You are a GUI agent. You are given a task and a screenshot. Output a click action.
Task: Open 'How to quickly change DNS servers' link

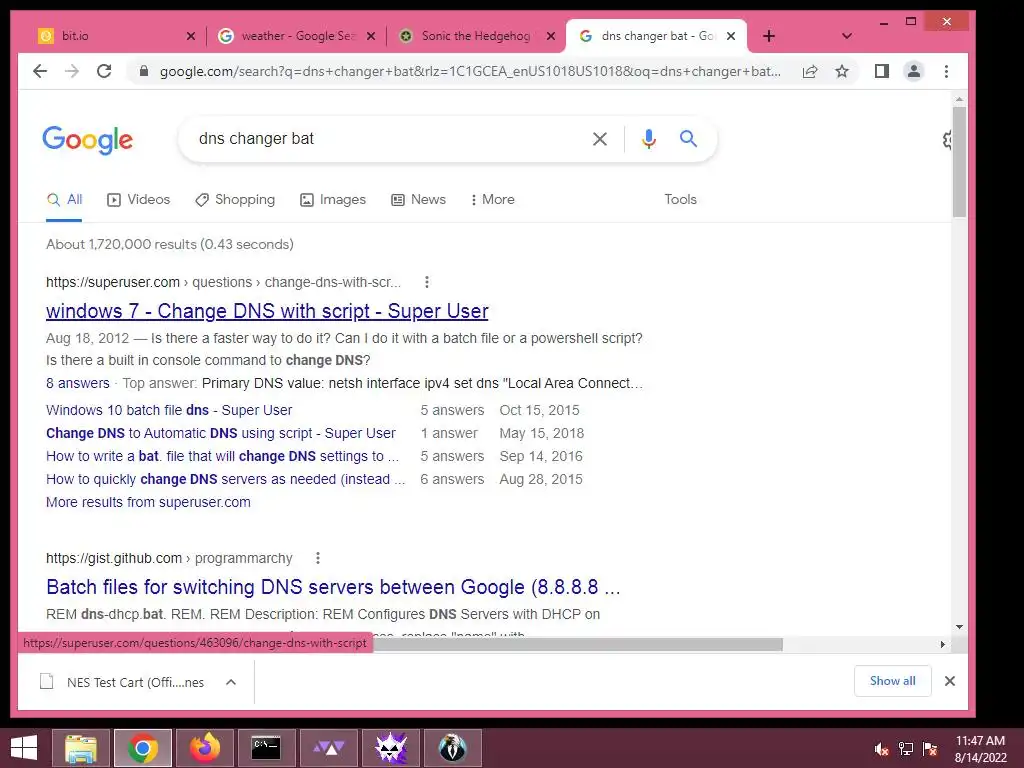[225, 479]
